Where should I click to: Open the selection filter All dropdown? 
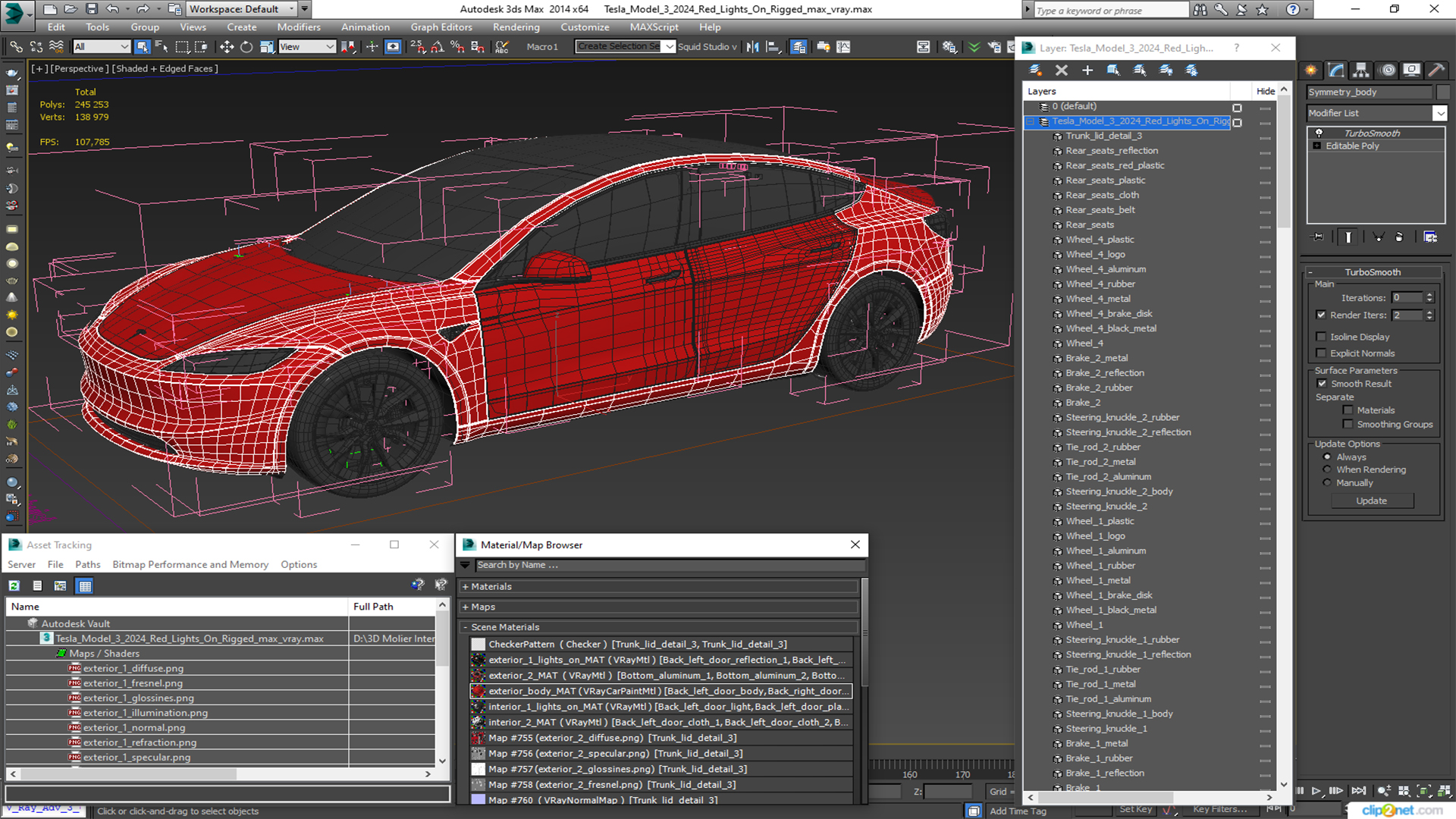(x=101, y=47)
